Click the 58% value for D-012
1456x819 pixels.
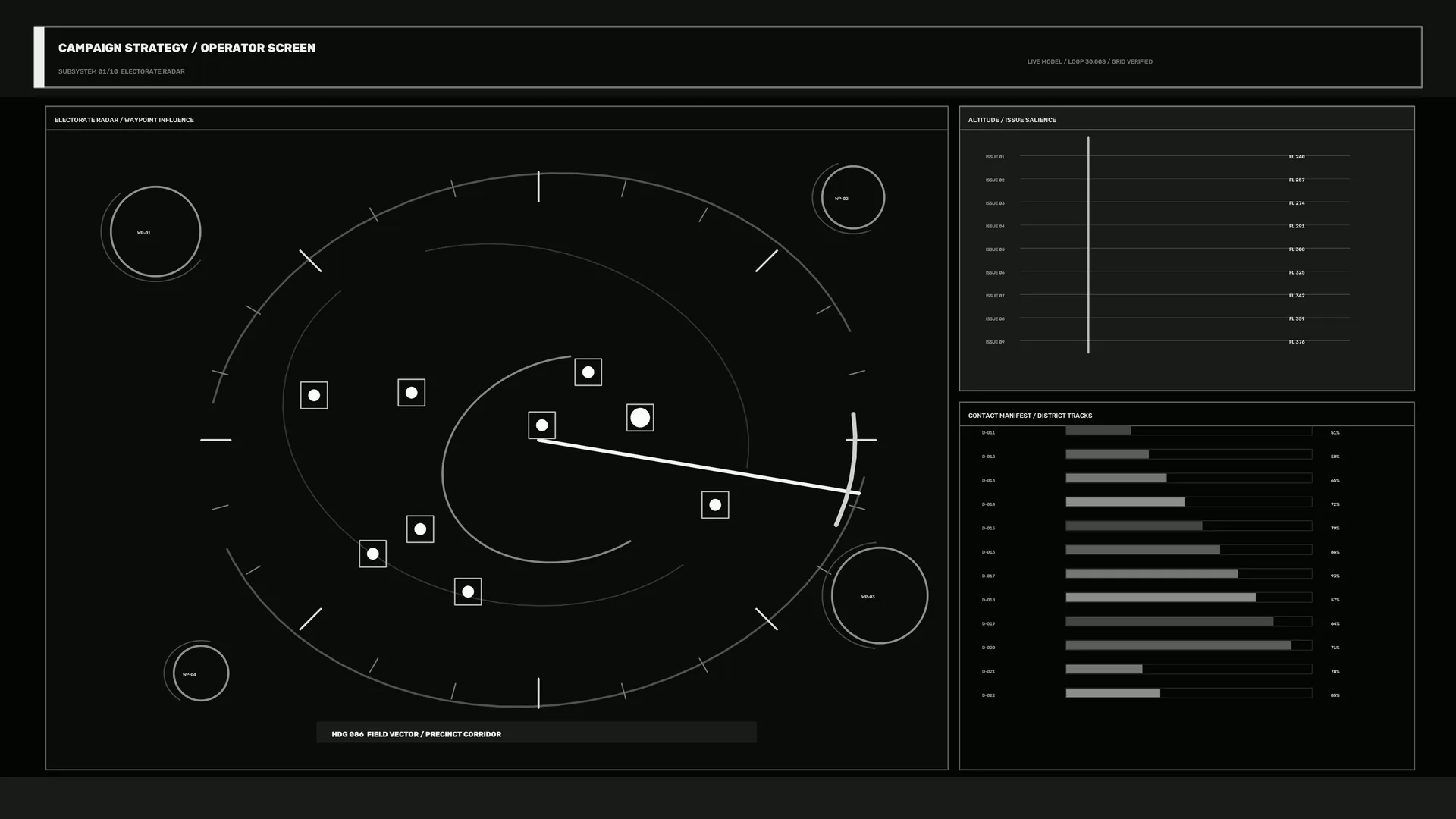click(x=1335, y=457)
